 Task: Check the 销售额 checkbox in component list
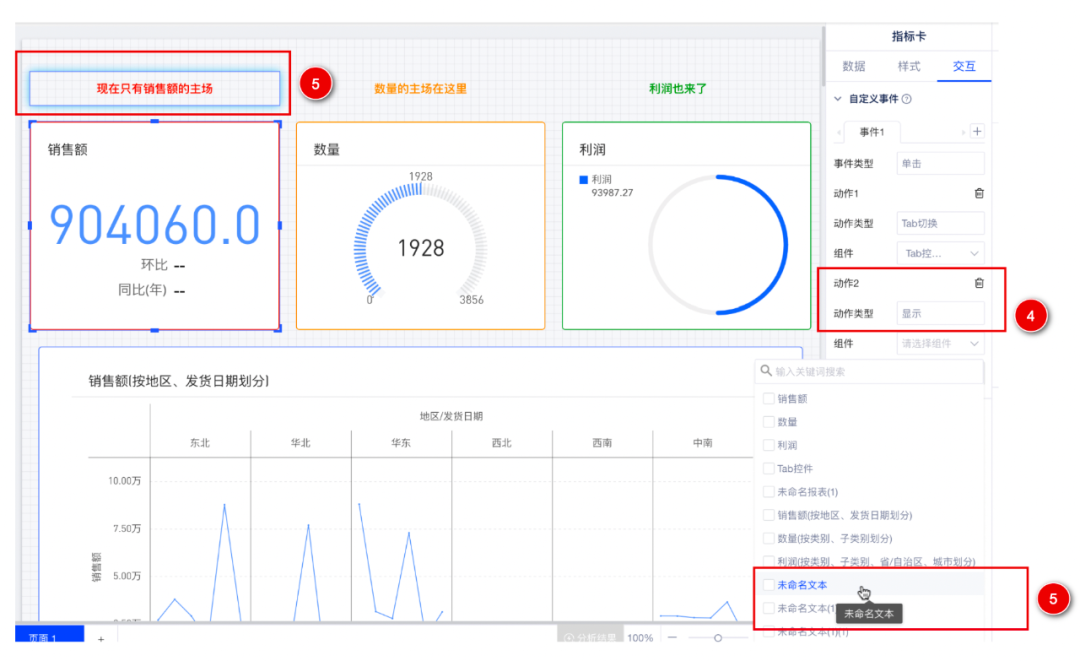(768, 399)
